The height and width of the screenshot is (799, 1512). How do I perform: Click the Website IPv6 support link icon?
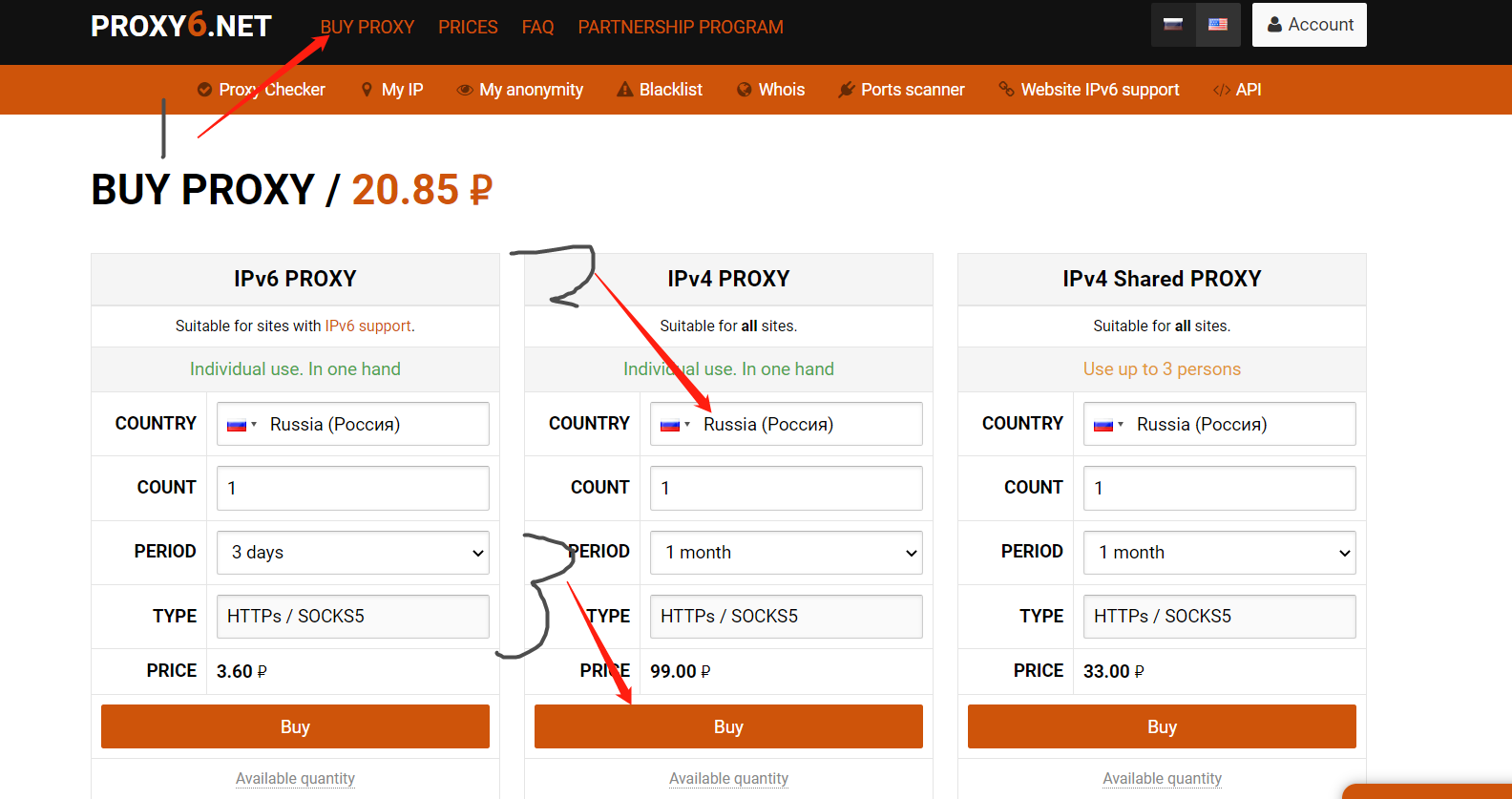pyautogui.click(x=1006, y=89)
